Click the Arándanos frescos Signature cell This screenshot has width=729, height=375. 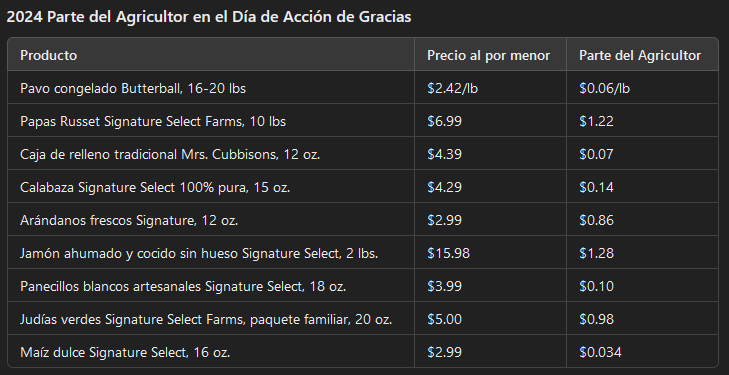click(x=211, y=219)
